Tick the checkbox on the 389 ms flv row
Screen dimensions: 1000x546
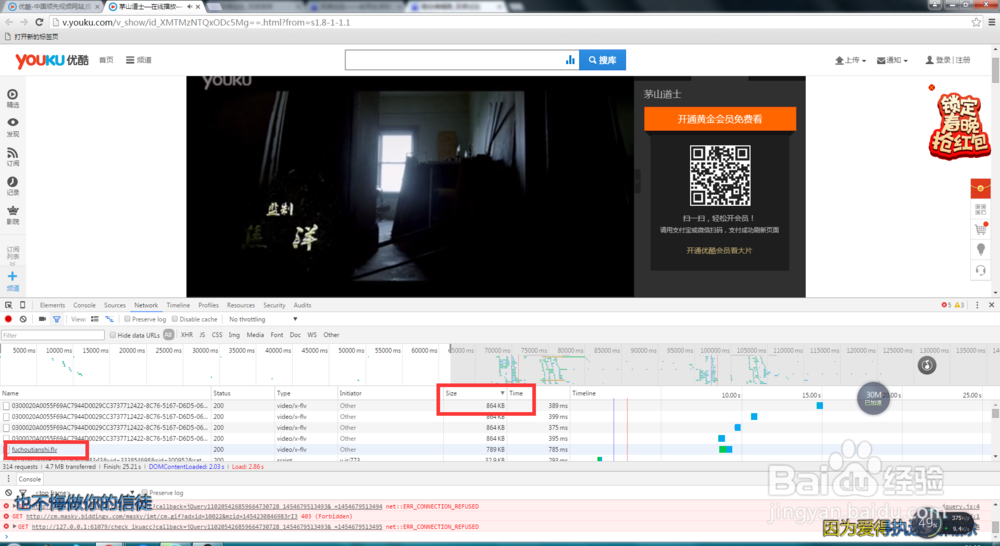coord(6,406)
